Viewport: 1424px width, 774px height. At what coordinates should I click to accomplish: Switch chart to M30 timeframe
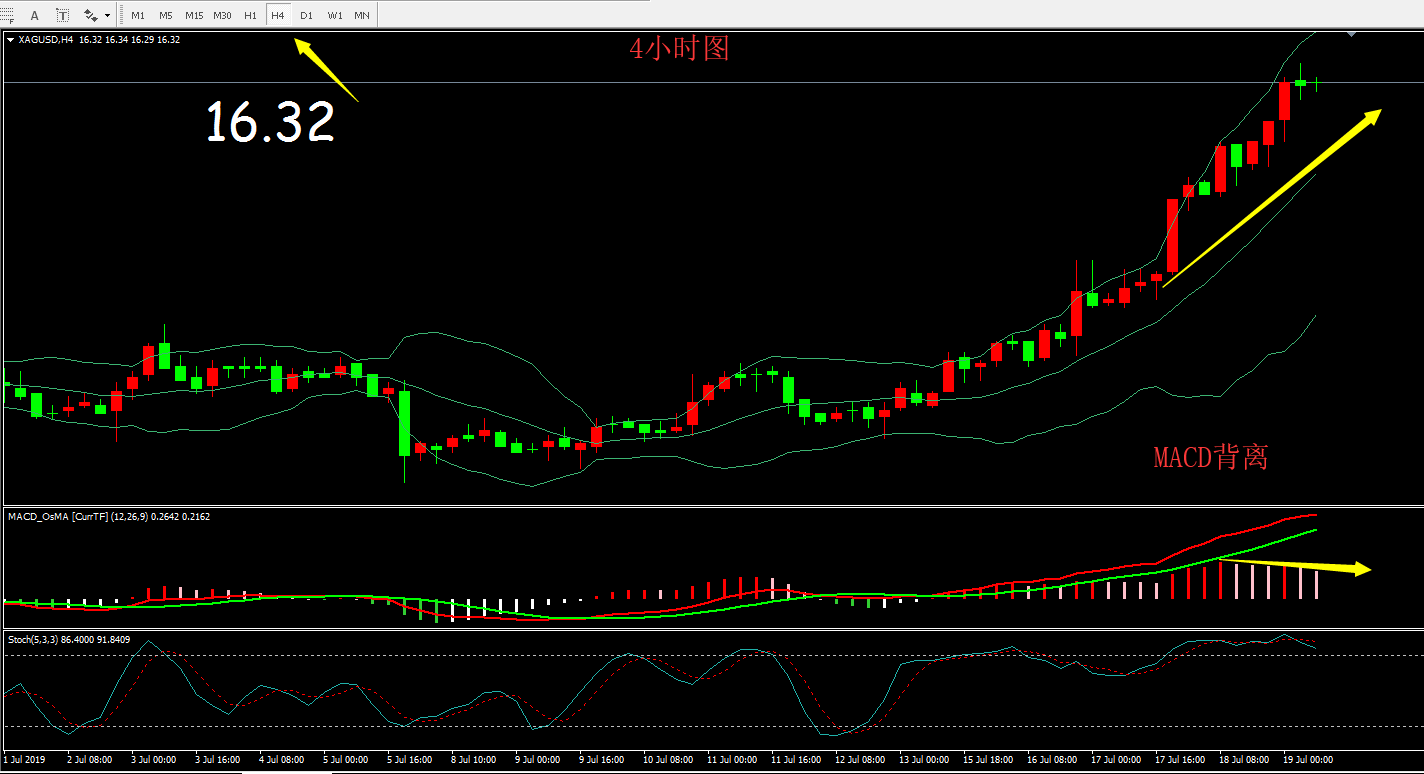pos(223,15)
